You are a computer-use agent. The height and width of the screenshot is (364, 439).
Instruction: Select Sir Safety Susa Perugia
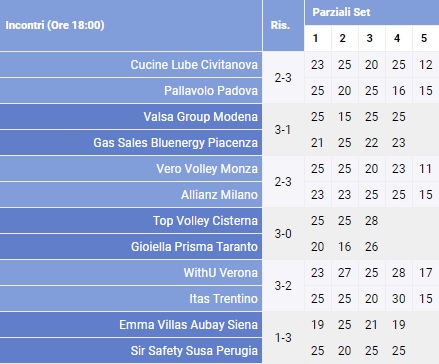point(194,351)
